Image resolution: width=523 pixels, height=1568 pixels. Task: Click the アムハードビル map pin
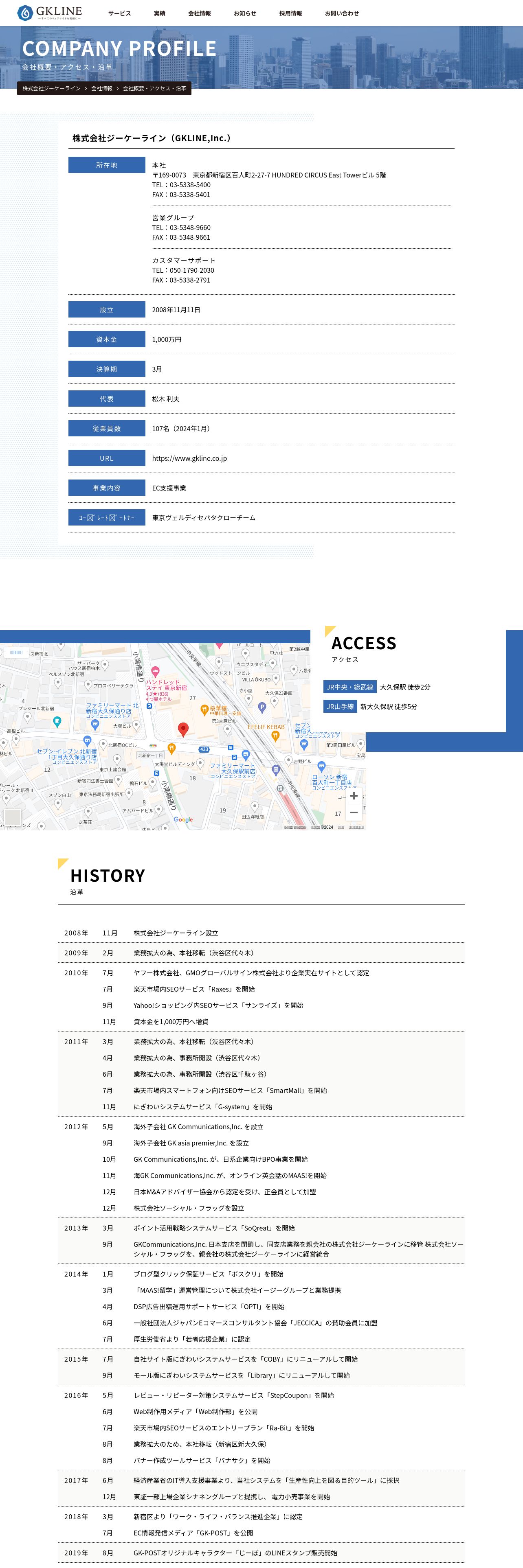158,810
